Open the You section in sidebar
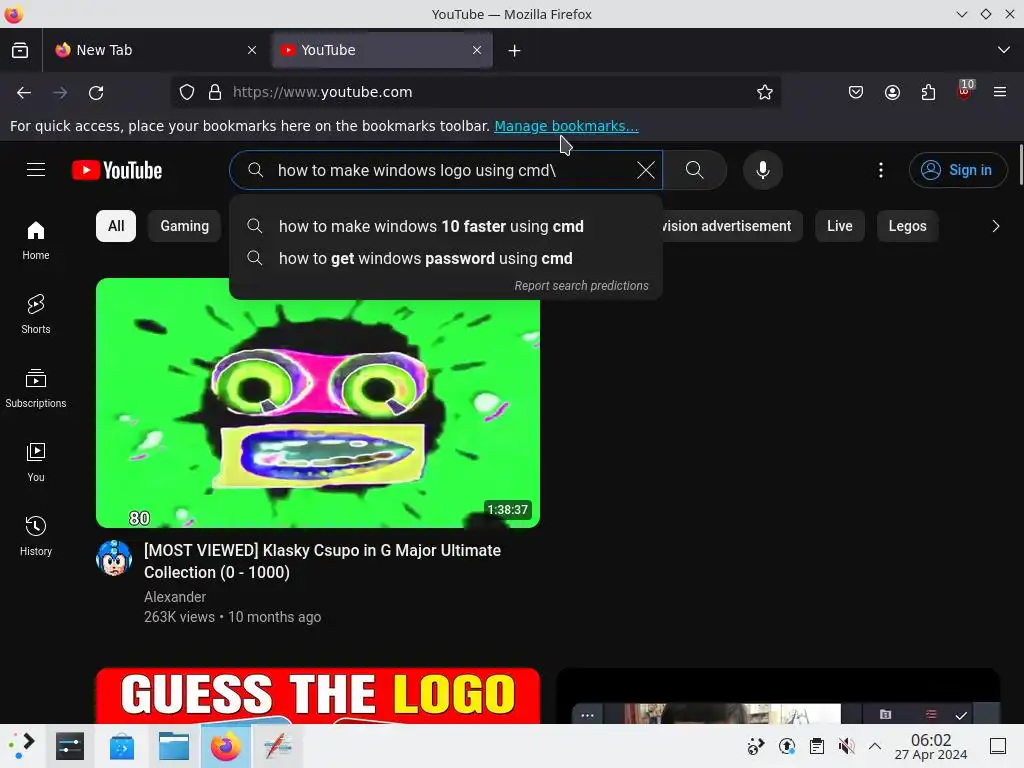 click(36, 462)
